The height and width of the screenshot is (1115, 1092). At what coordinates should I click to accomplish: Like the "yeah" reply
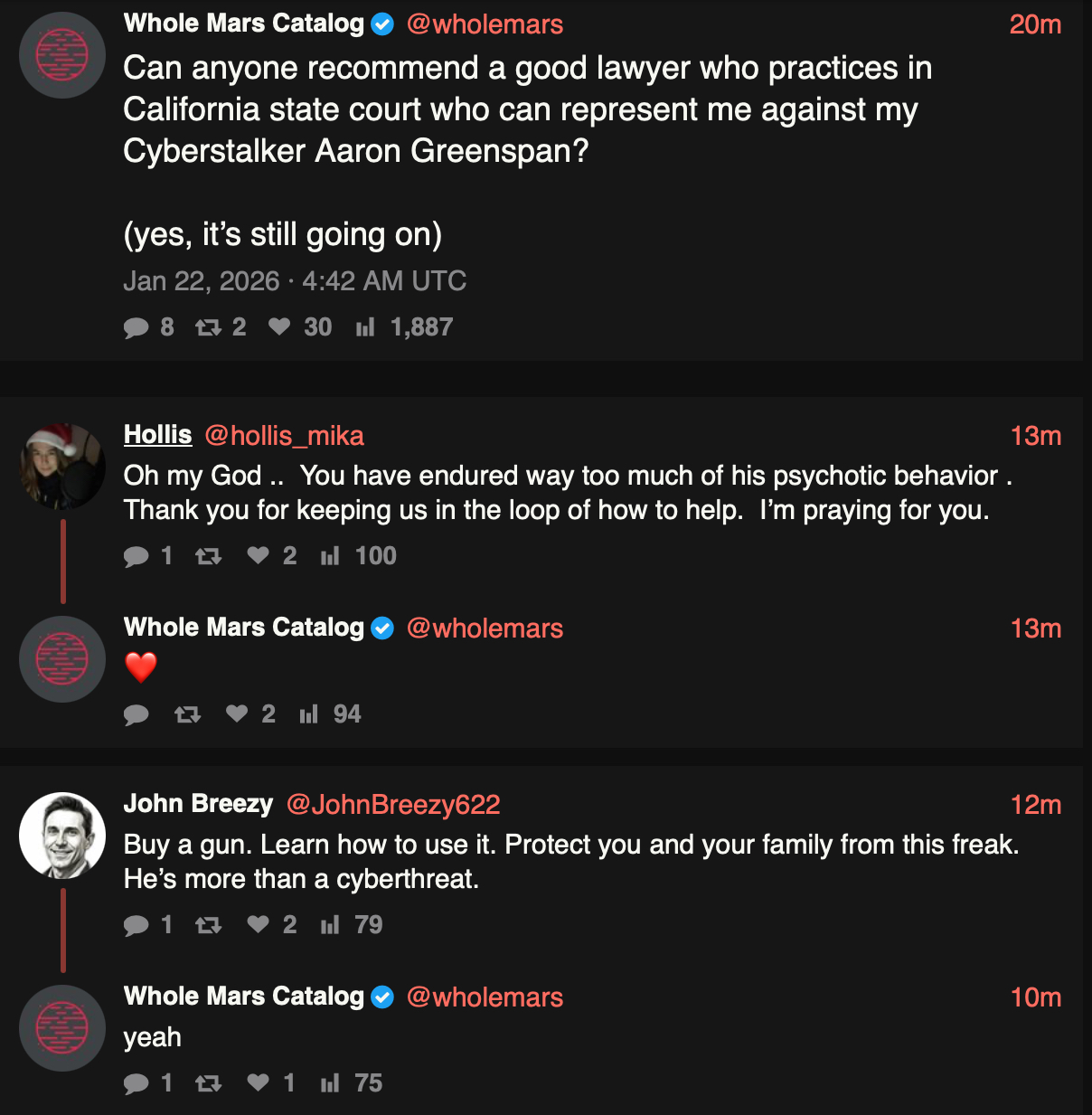pyautogui.click(x=259, y=1082)
